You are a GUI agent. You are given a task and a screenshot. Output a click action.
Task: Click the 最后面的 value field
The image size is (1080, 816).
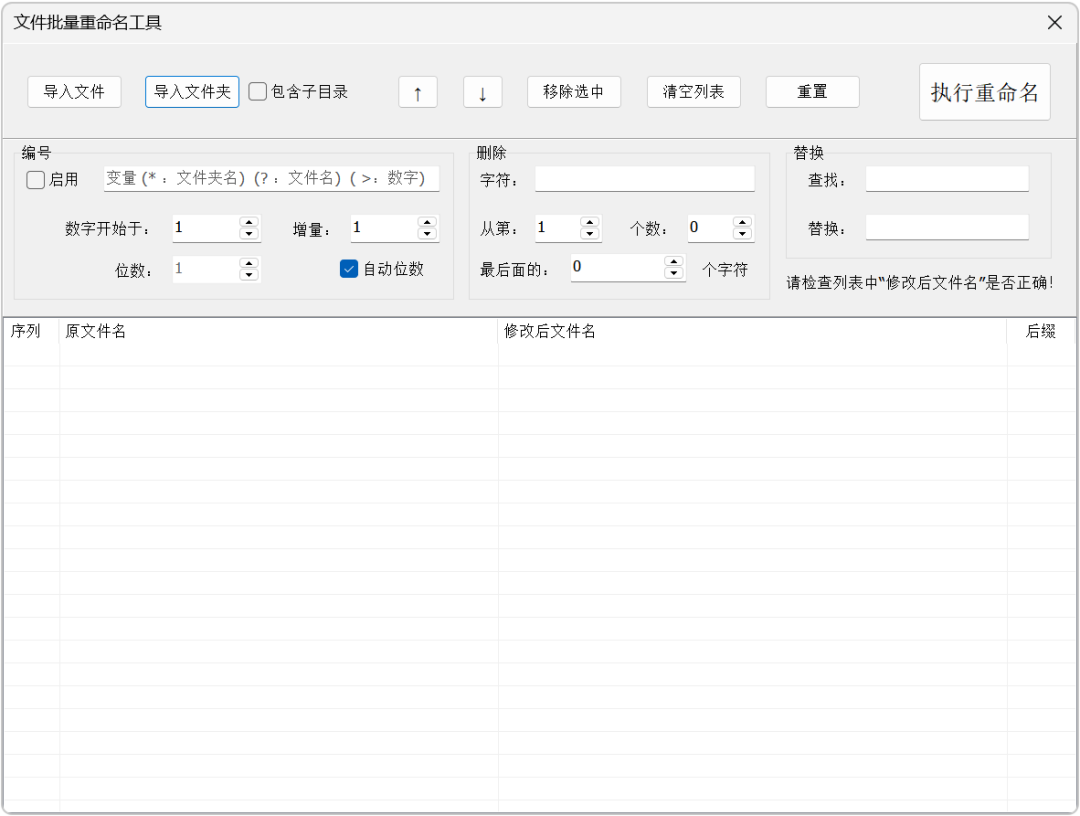tap(617, 267)
